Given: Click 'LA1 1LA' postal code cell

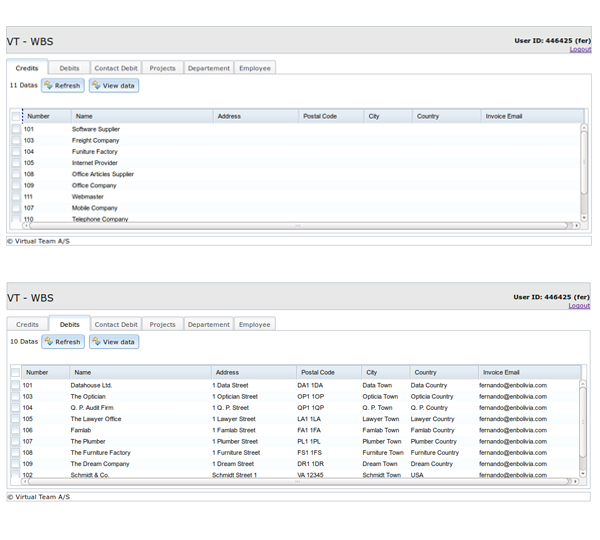Looking at the screenshot, I should [x=309, y=419].
